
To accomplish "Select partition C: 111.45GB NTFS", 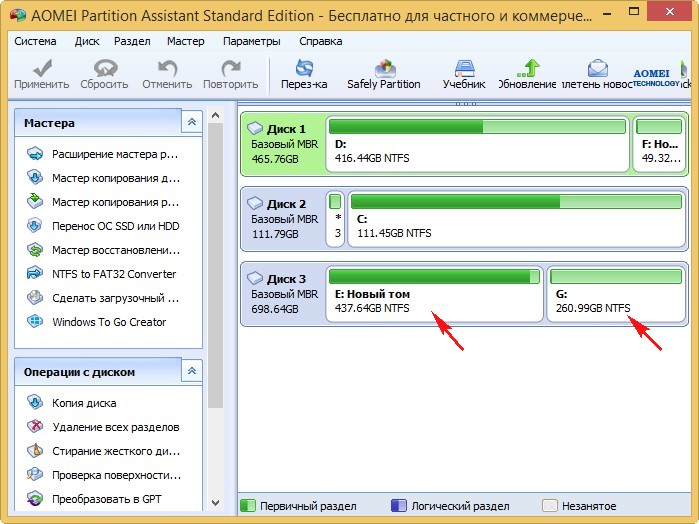I will 516,219.
